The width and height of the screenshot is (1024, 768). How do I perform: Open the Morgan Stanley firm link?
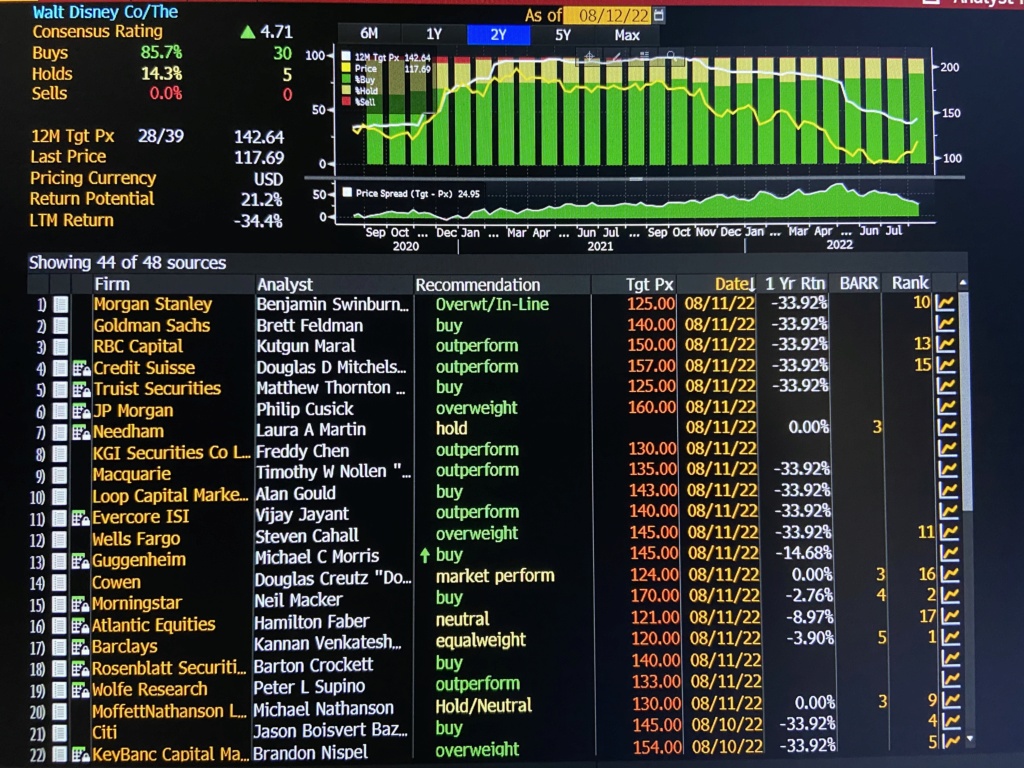coord(153,304)
